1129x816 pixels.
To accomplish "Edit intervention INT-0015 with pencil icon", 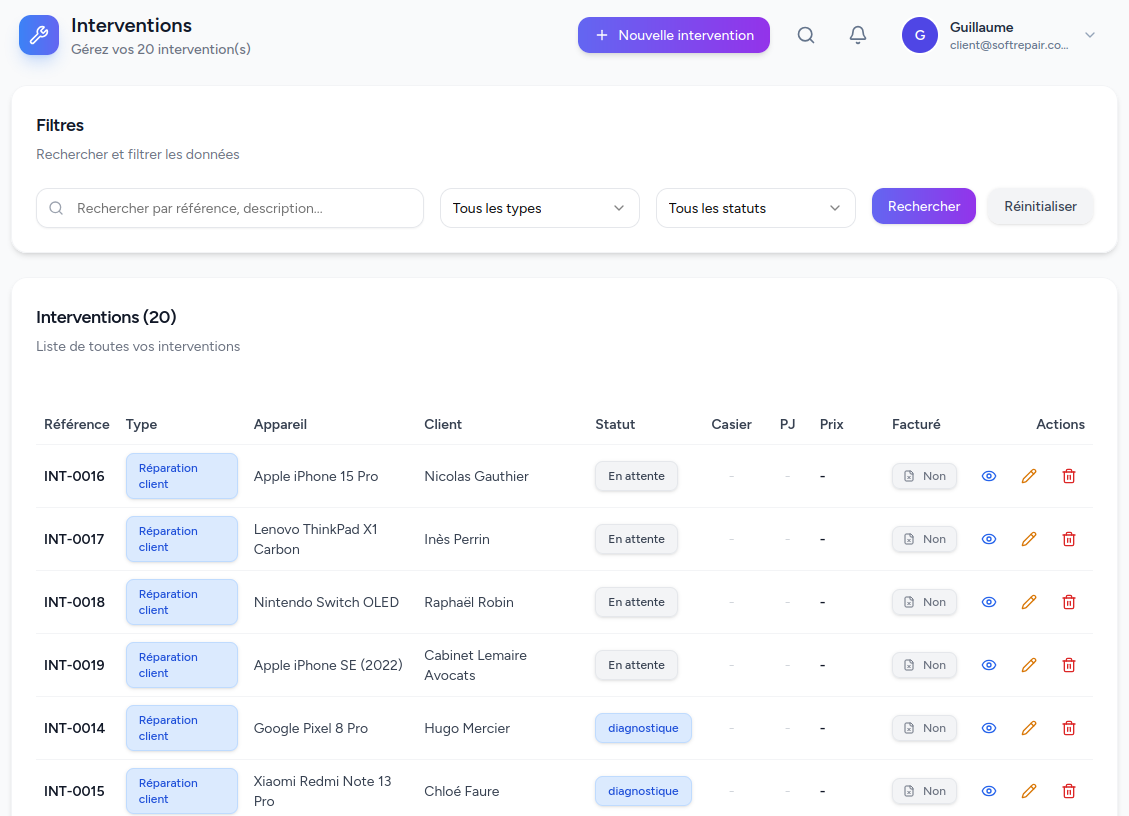I will coord(1029,791).
